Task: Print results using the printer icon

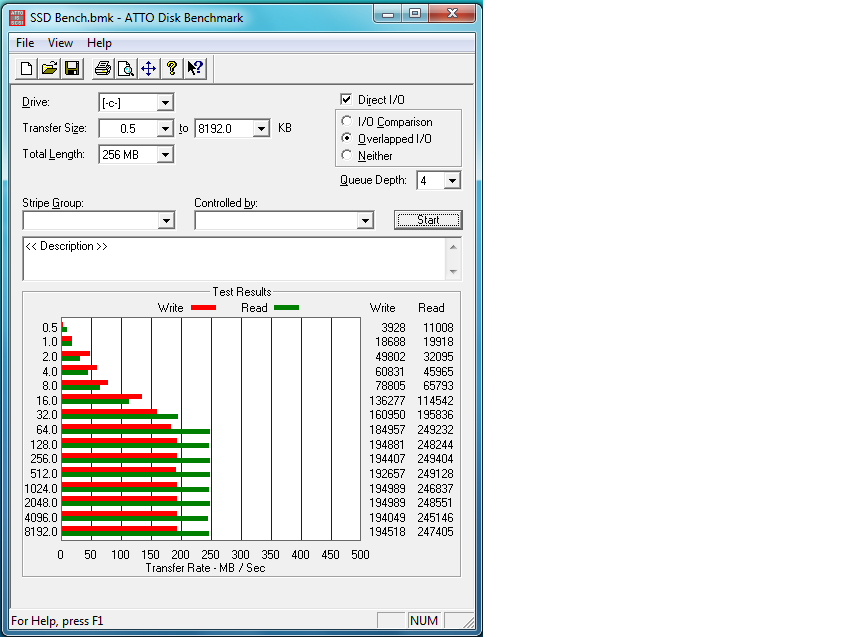Action: point(103,68)
